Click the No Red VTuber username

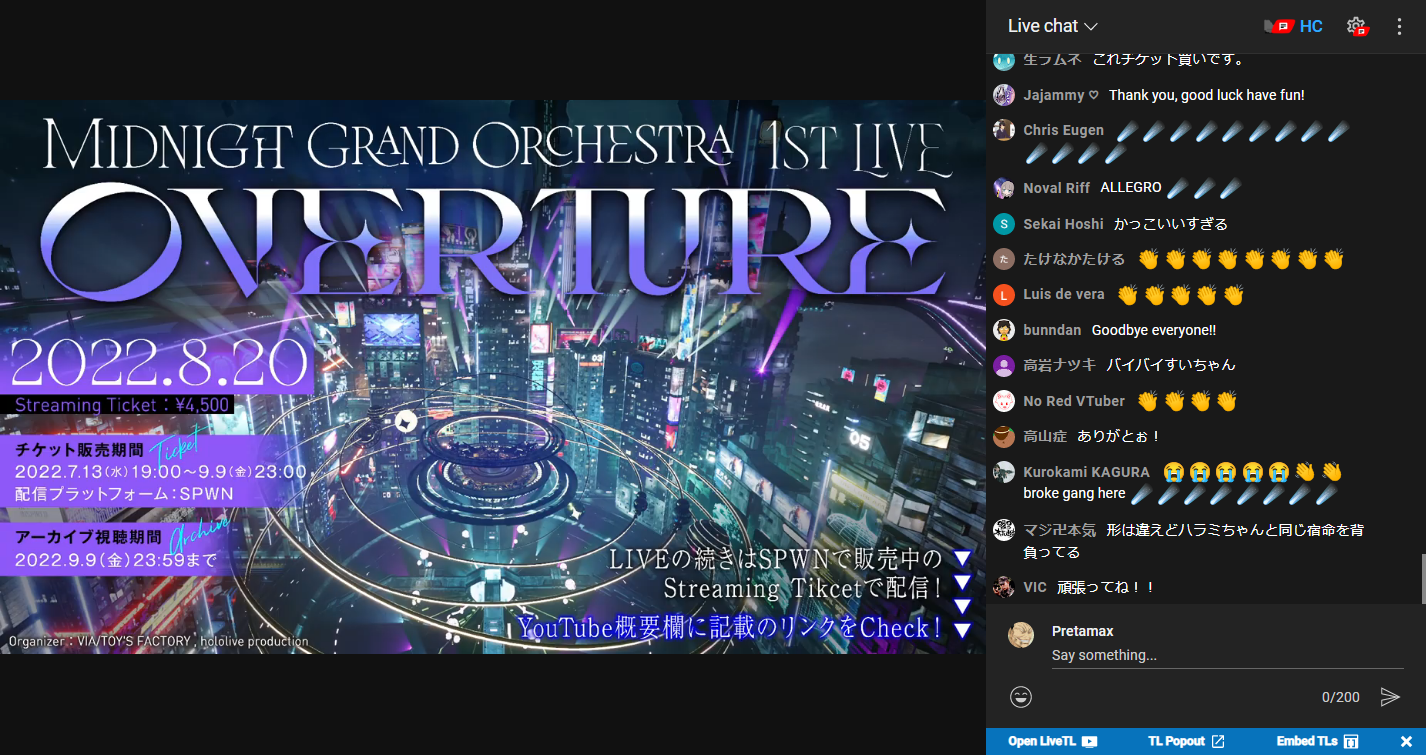[x=1074, y=401]
